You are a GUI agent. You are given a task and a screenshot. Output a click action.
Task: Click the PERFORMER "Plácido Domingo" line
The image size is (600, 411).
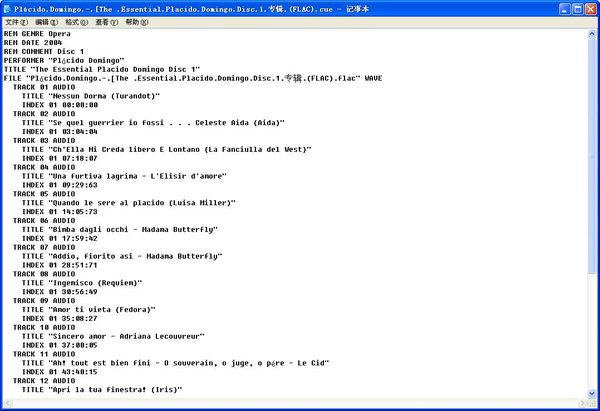click(64, 60)
